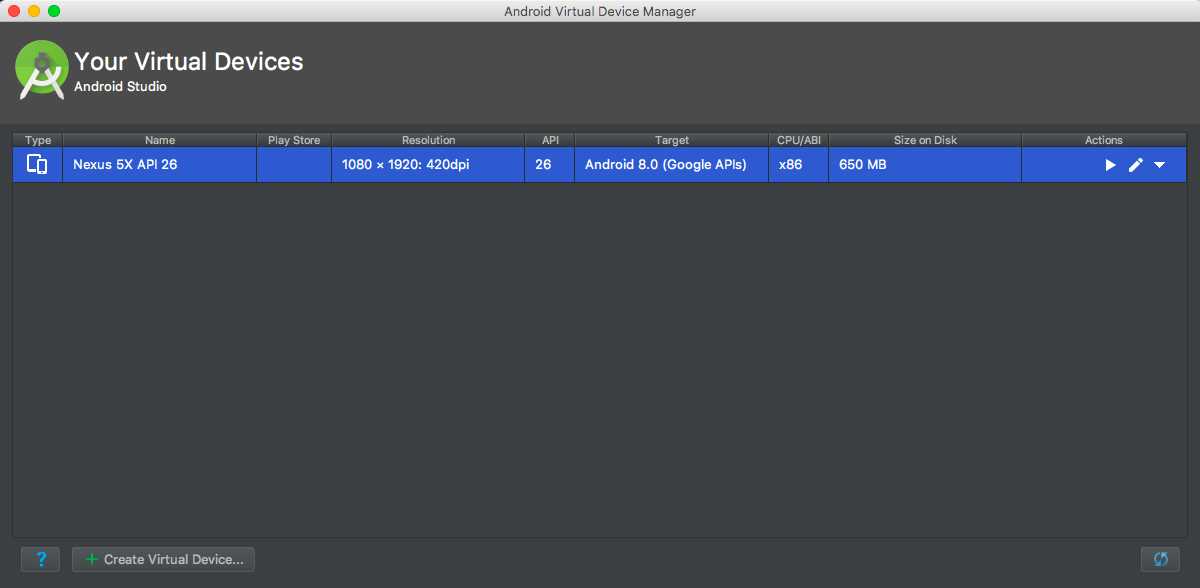Click the 650 MB size cell
1200x588 pixels.
(925, 164)
